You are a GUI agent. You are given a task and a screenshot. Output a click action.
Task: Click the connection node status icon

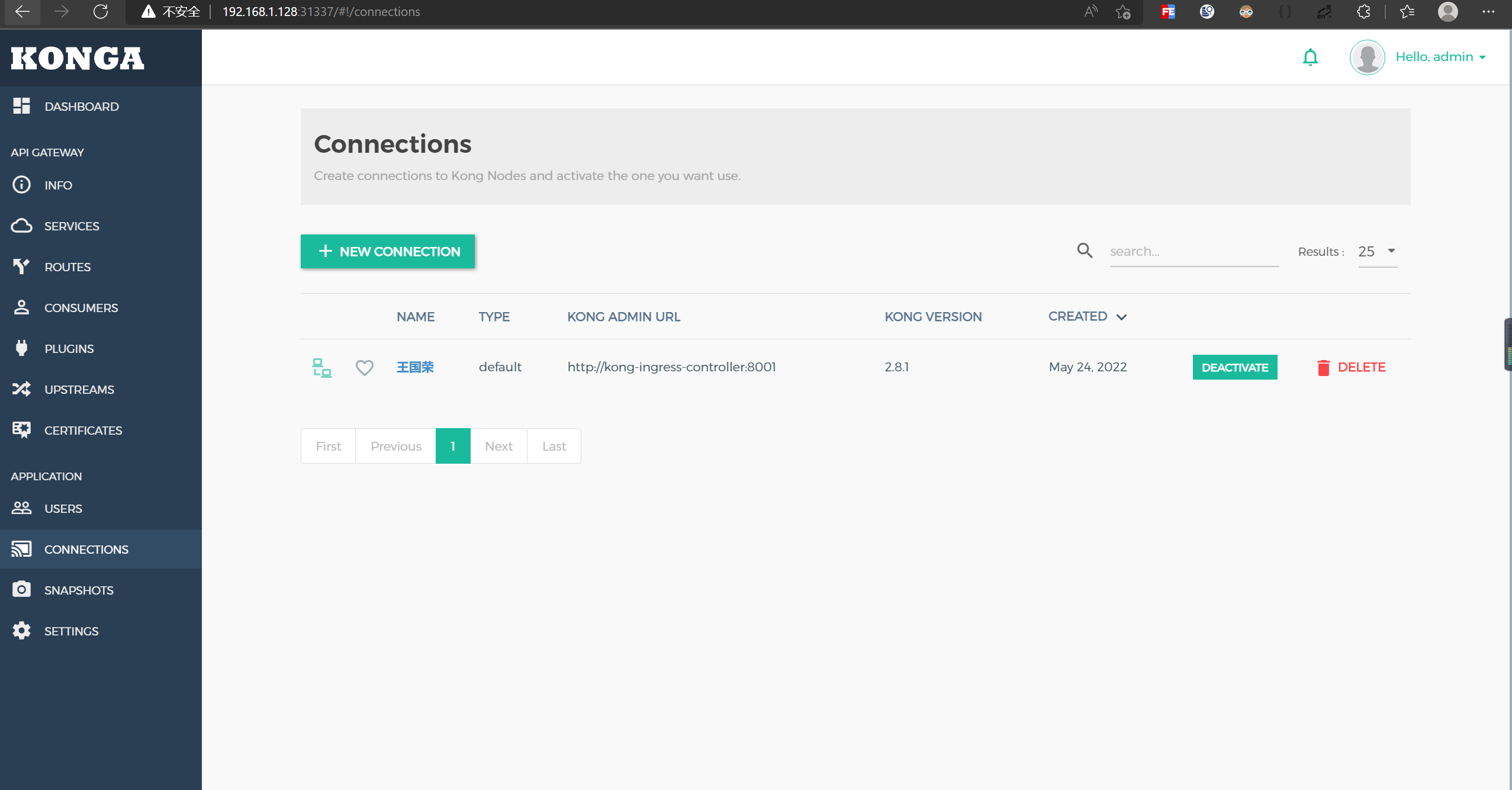point(321,368)
